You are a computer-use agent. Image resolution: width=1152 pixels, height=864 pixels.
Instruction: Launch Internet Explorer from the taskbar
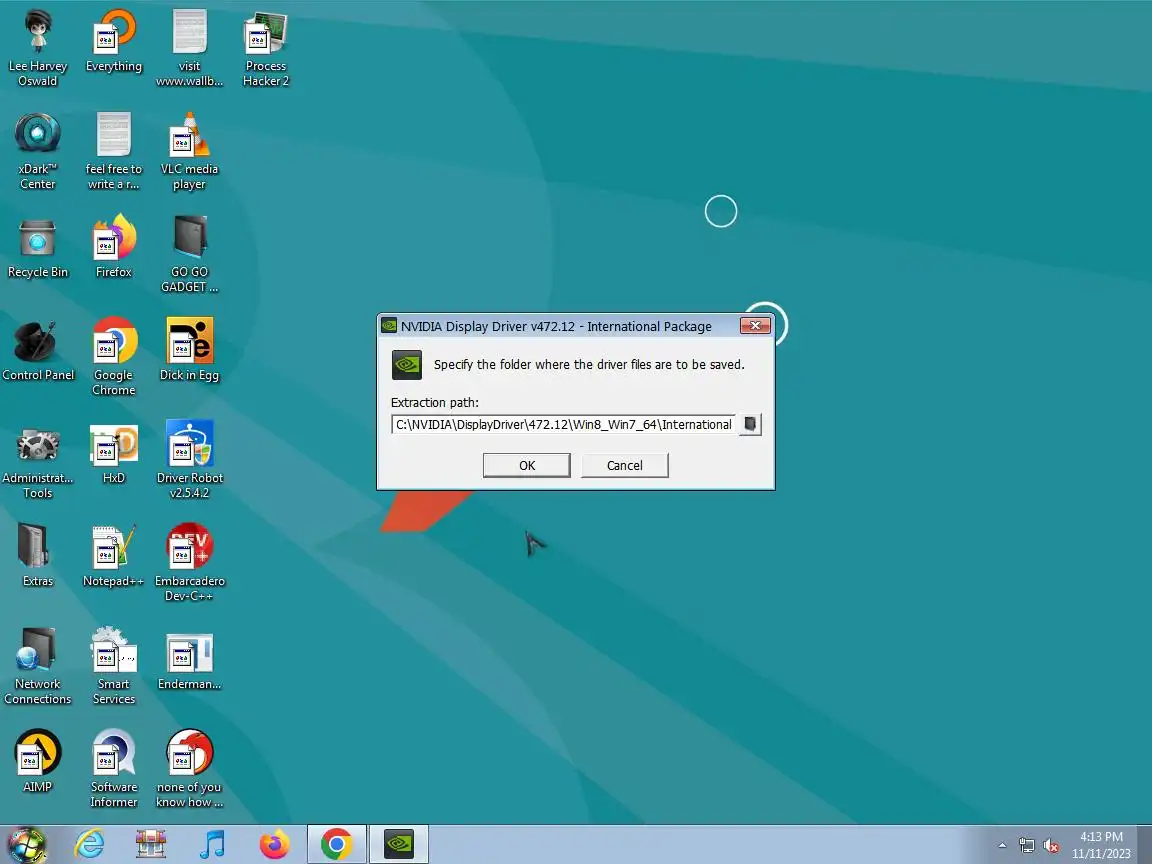click(90, 844)
